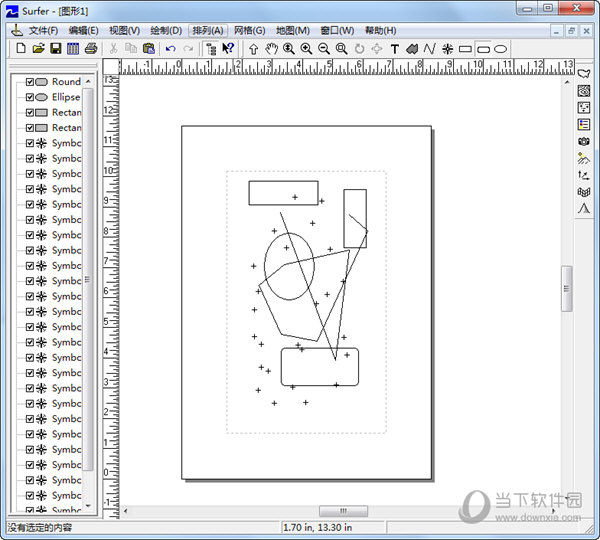Select the Round item in object list
Viewport: 600px width, 540px height.
(66, 82)
